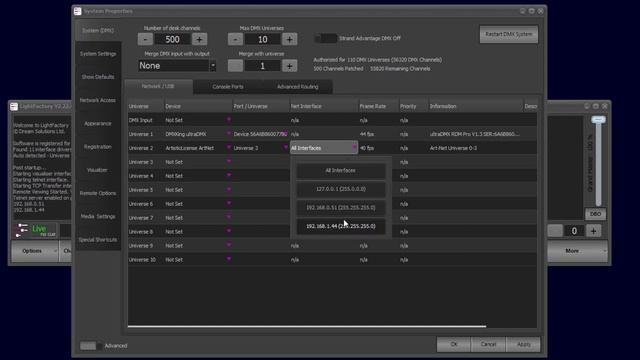Select 192.168.0.51 interface option
This screenshot has width=640, height=360.
(340, 208)
